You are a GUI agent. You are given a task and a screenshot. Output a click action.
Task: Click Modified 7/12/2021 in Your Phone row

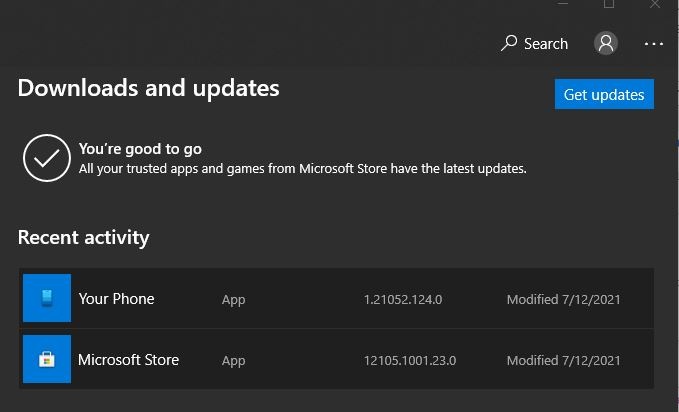(563, 299)
